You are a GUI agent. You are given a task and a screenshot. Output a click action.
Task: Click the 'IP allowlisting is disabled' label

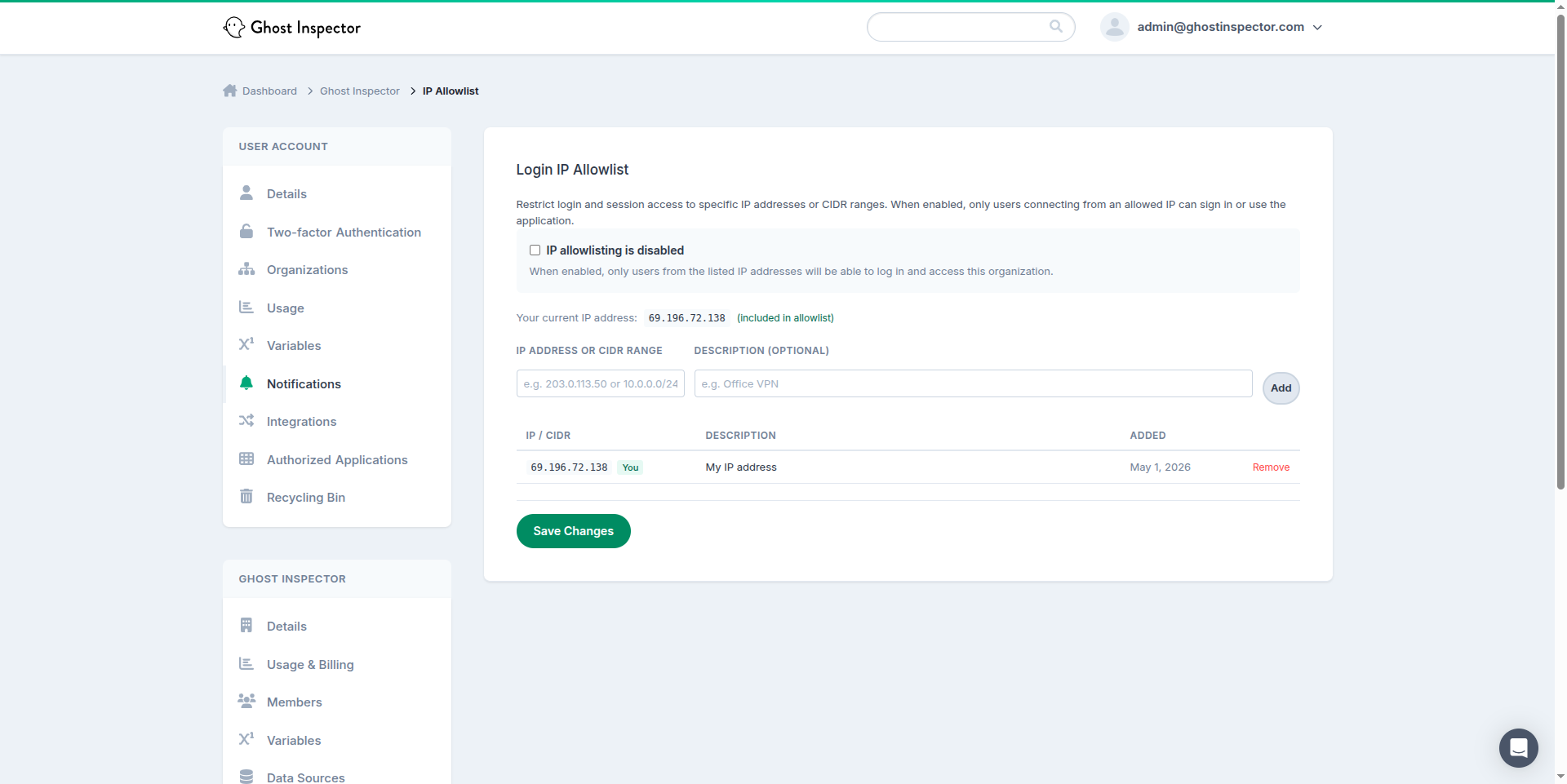click(x=615, y=250)
